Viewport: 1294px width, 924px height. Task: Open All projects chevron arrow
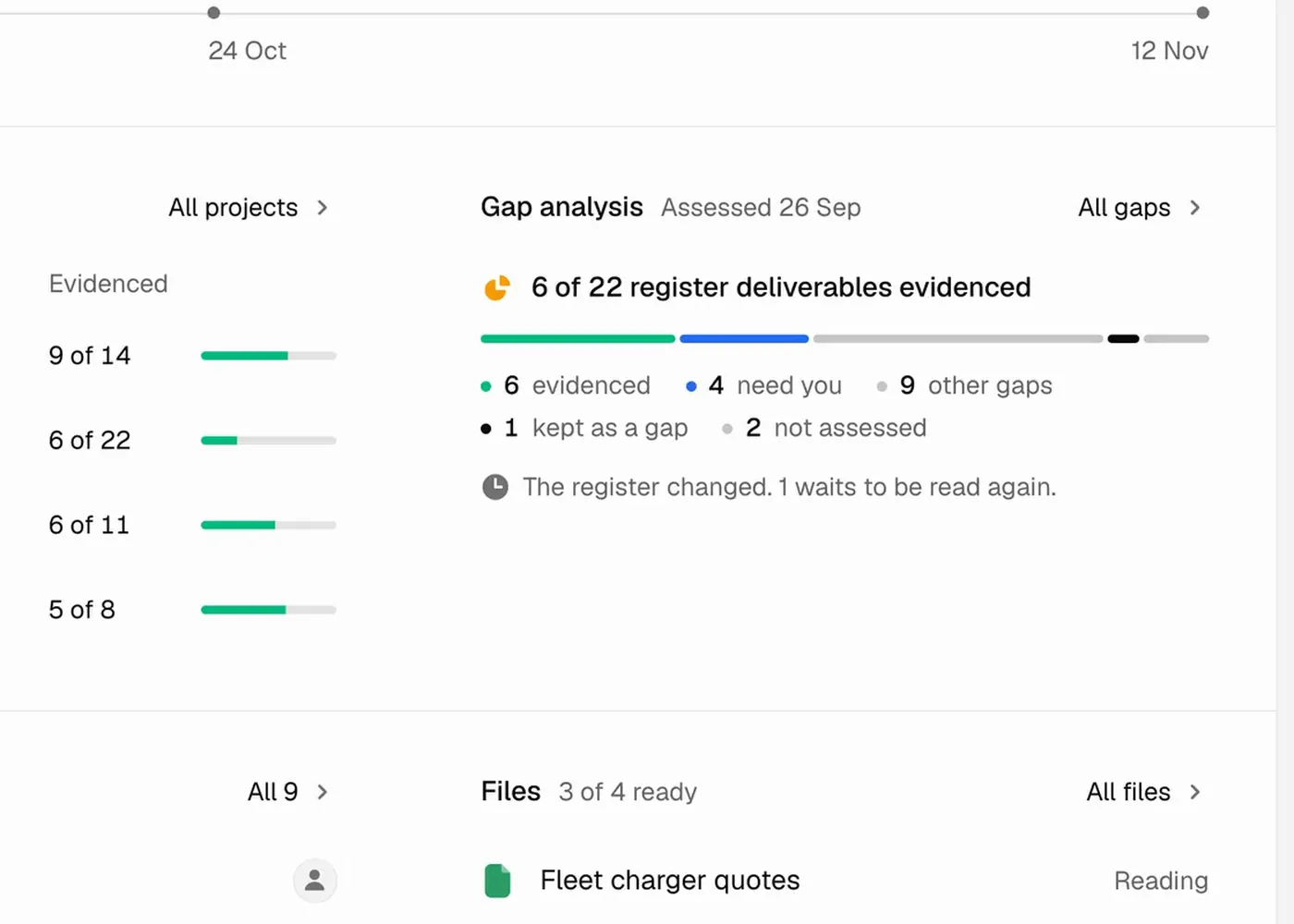point(323,208)
